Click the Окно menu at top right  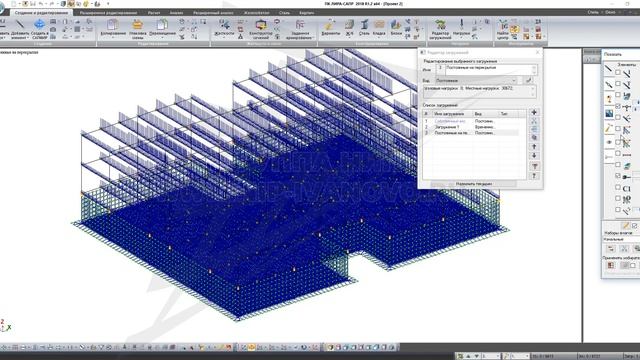[610, 12]
